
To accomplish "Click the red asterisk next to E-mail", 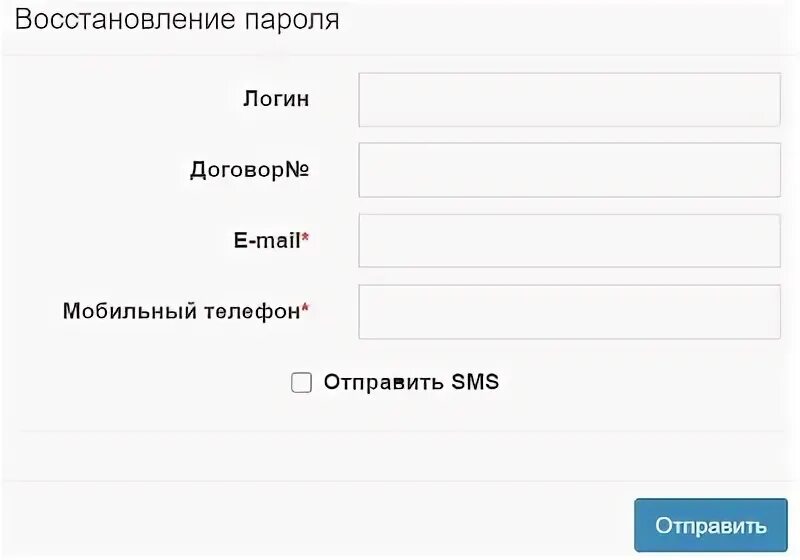I will (x=305, y=239).
